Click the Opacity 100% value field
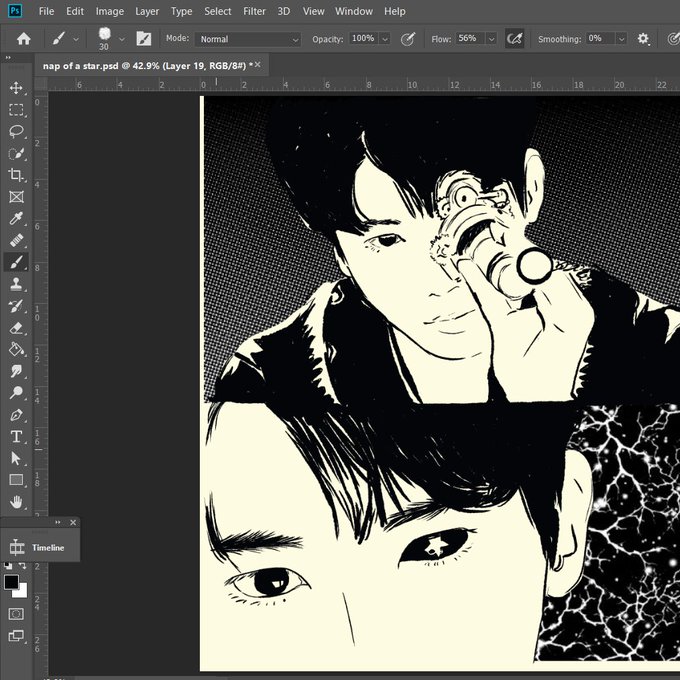Screen dimensions: 680x680 click(363, 39)
